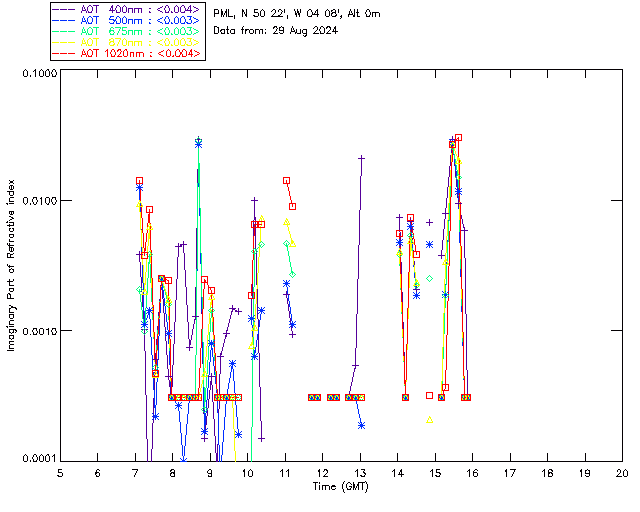The width and height of the screenshot is (640, 512).
Task: Click the y-axis value 0.0001
Action: [x=40, y=459]
